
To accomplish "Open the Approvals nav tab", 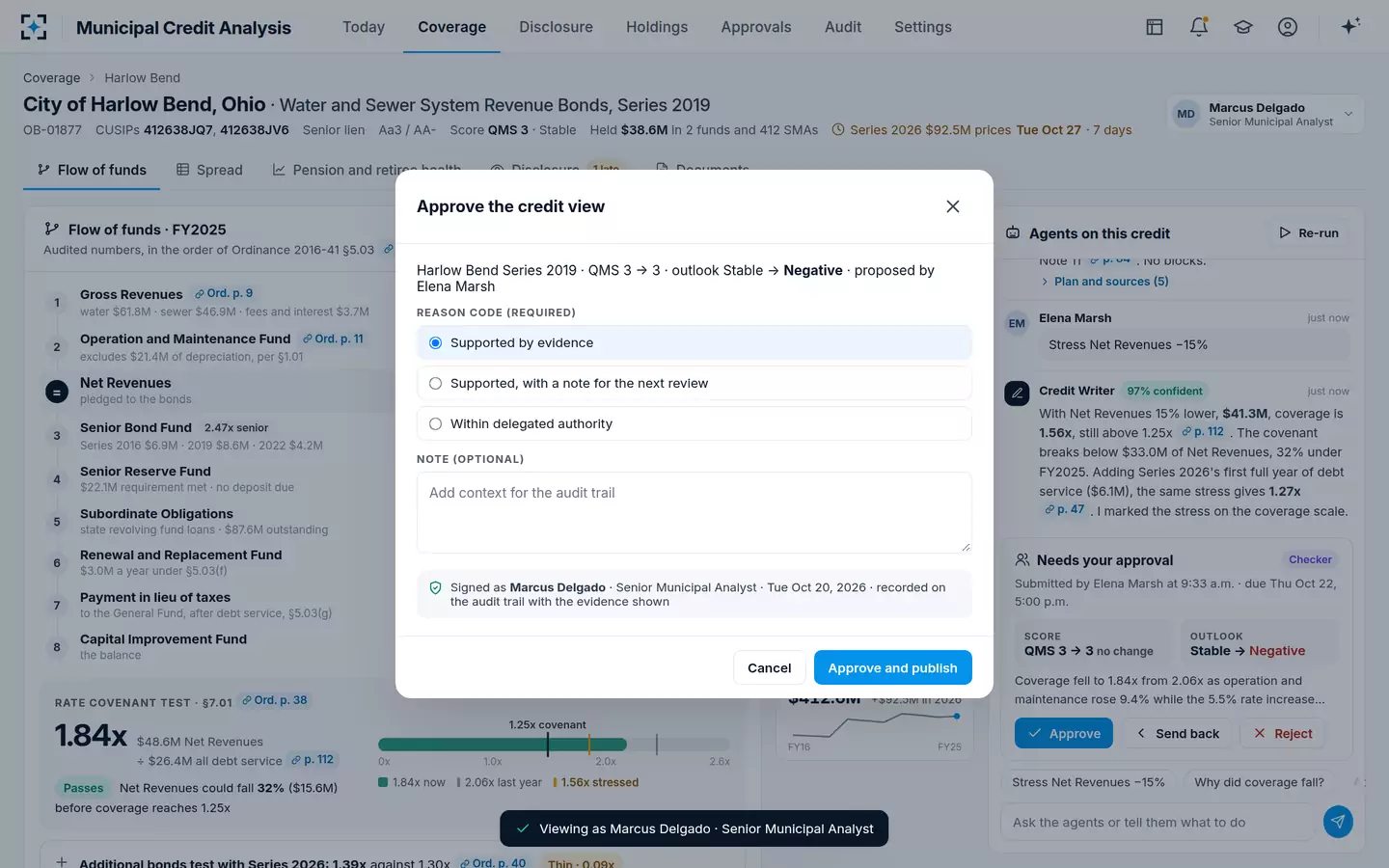I will click(756, 27).
